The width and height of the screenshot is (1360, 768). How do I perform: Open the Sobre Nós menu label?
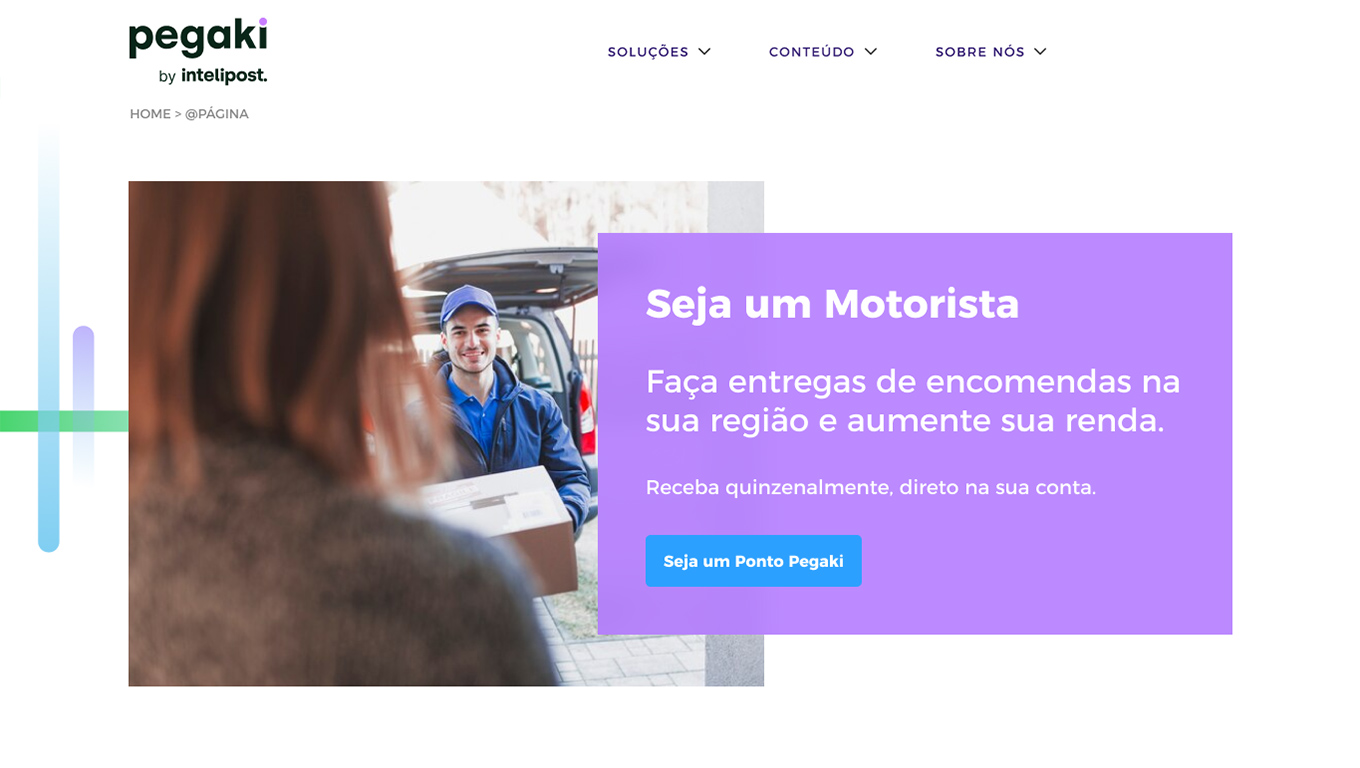[980, 52]
